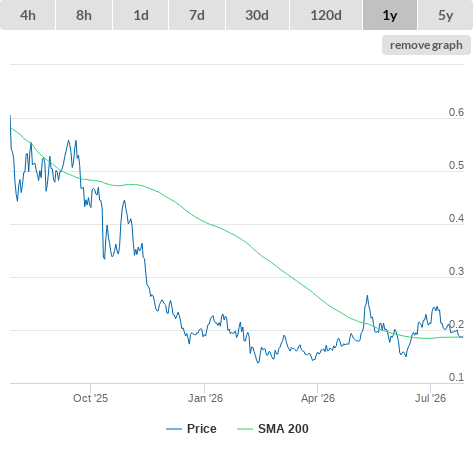Click the Apr '26 axis label
474x455 pixels.
[x=318, y=398]
